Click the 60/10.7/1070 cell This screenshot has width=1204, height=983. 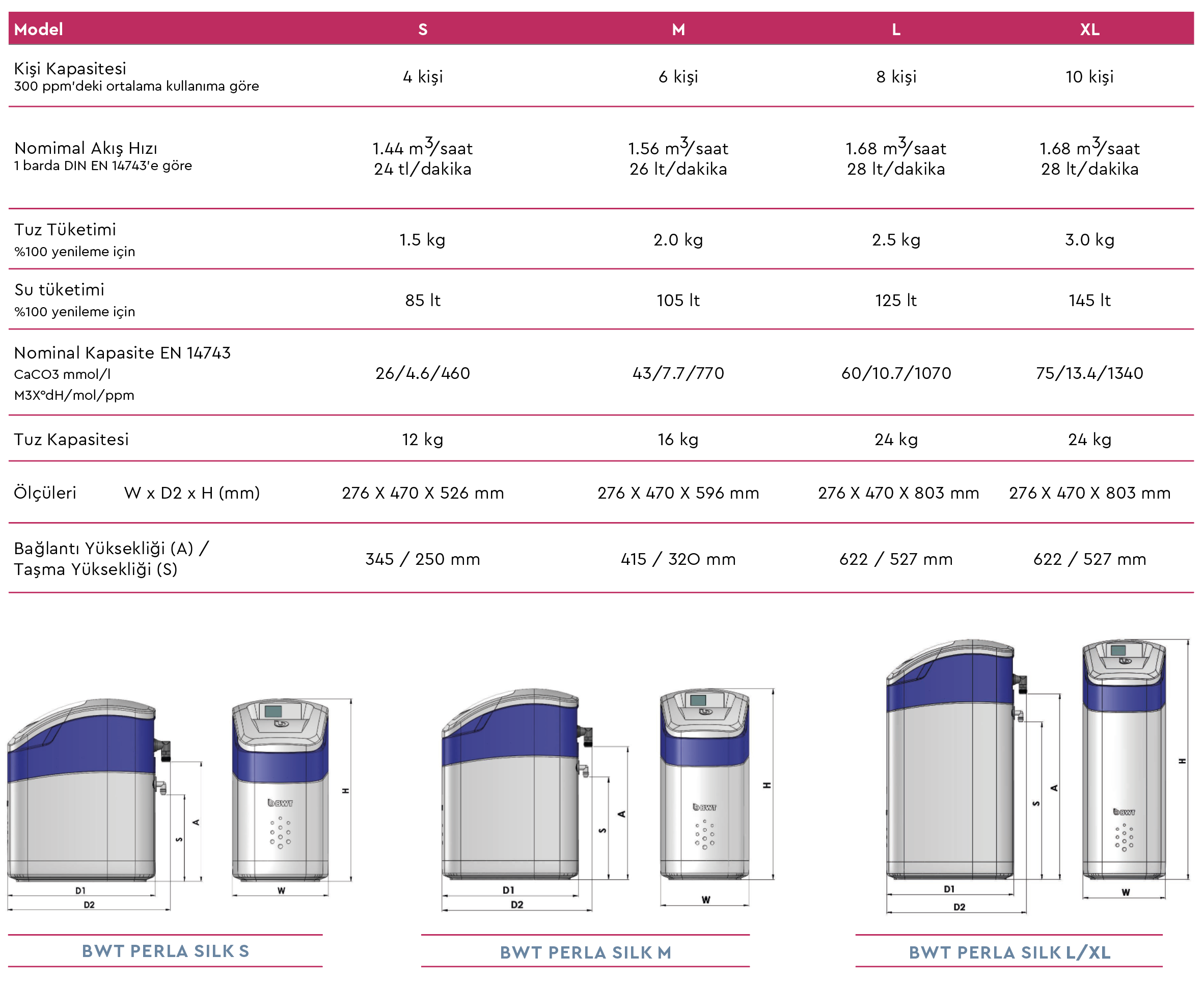click(896, 373)
